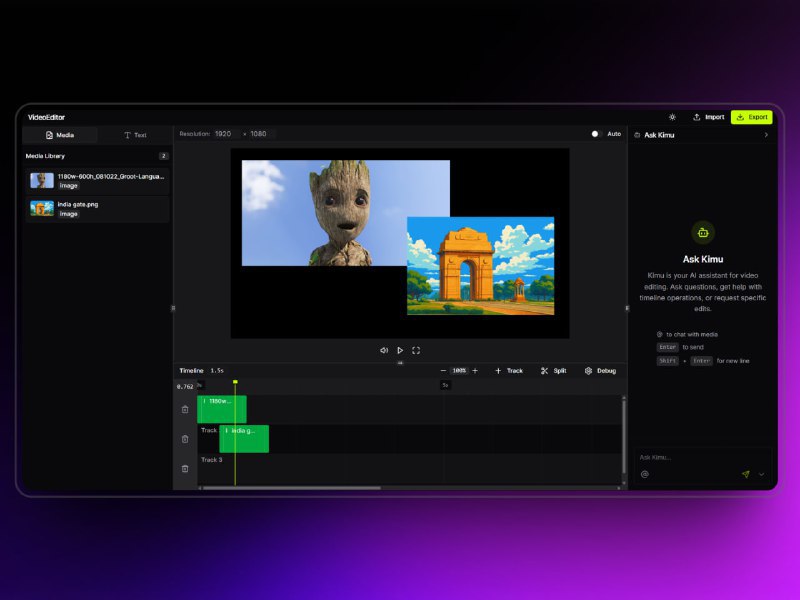Click the zoom out minus icon in the timeline
Image resolution: width=800 pixels, height=600 pixels.
(x=443, y=371)
